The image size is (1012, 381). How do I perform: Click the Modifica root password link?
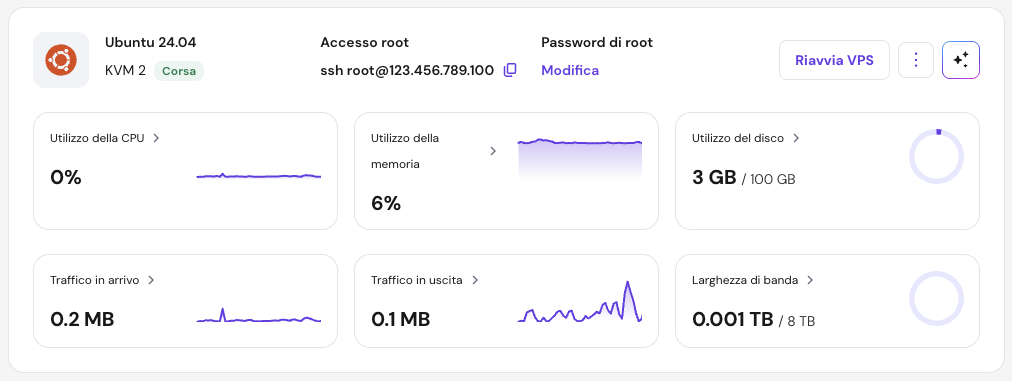(570, 70)
